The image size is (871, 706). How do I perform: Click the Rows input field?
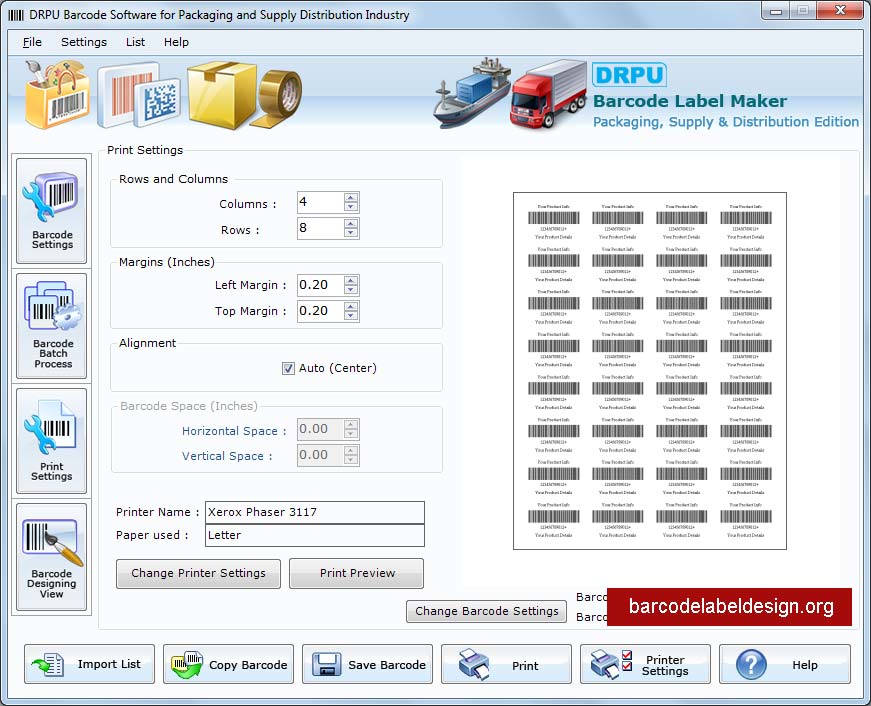point(321,228)
